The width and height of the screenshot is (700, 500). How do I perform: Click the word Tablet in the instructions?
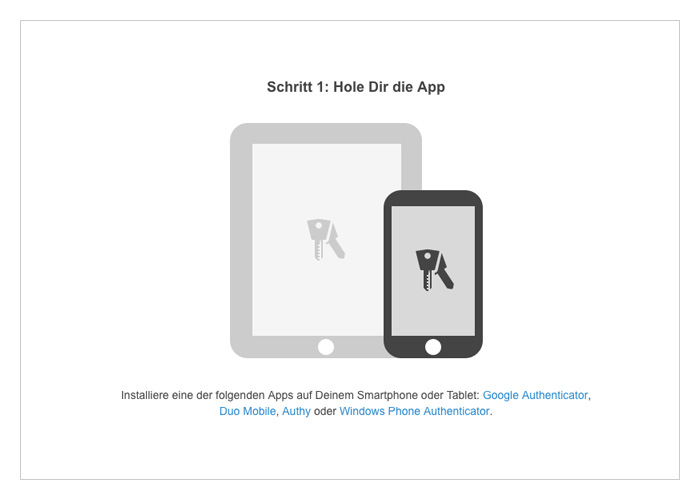point(464,395)
